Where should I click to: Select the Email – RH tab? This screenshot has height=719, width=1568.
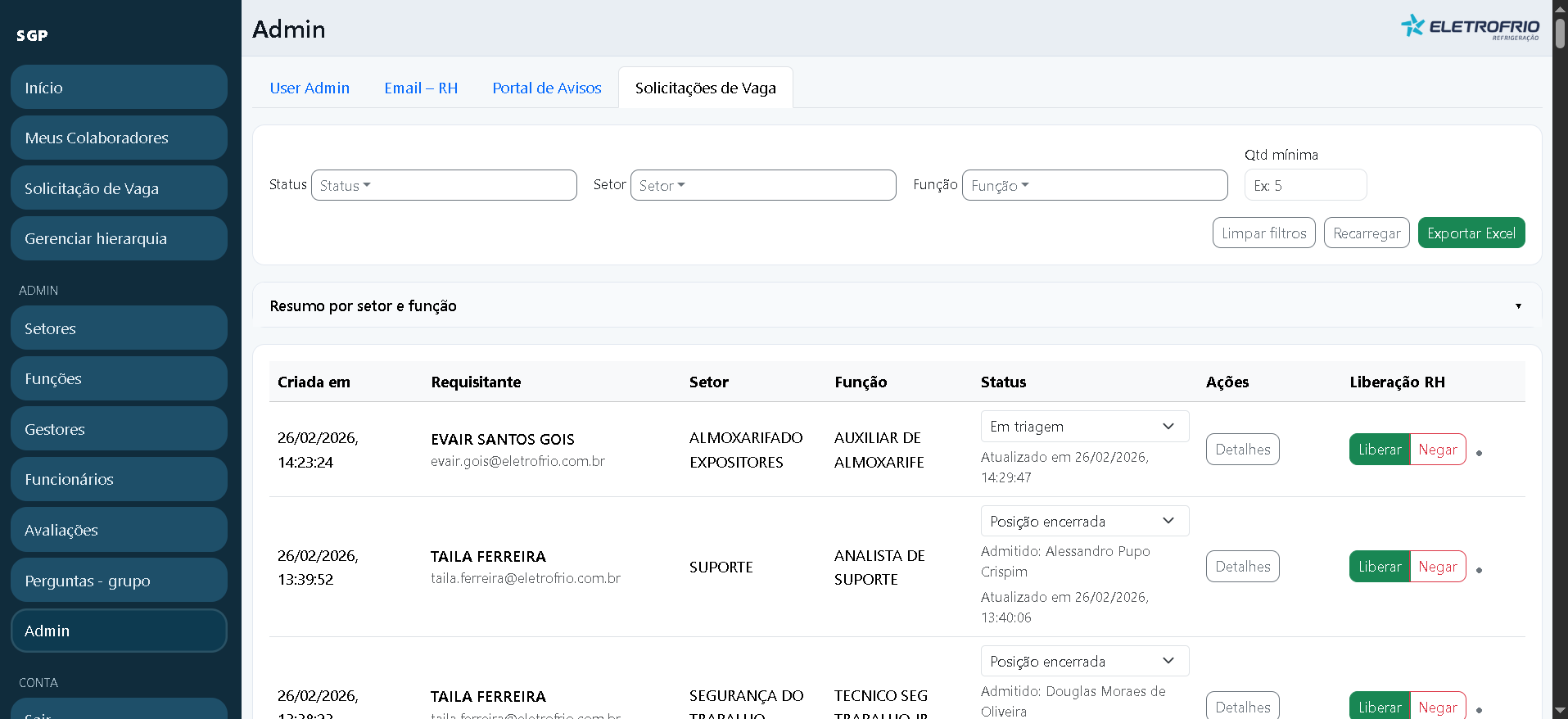(421, 88)
